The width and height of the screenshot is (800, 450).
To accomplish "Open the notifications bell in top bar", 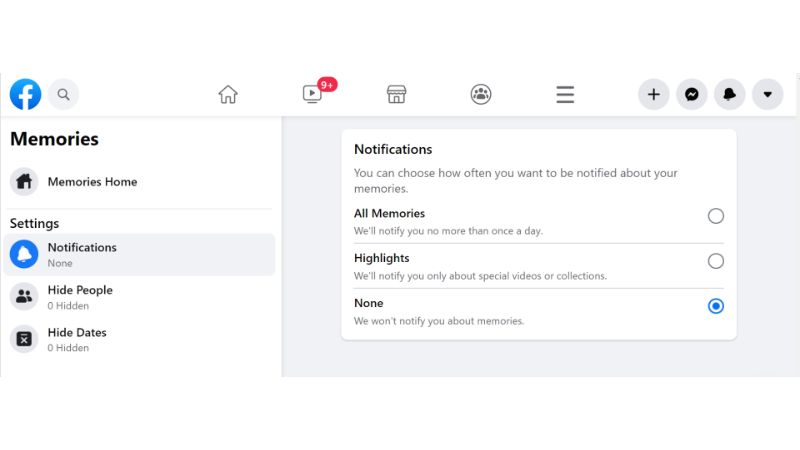I will coord(729,94).
